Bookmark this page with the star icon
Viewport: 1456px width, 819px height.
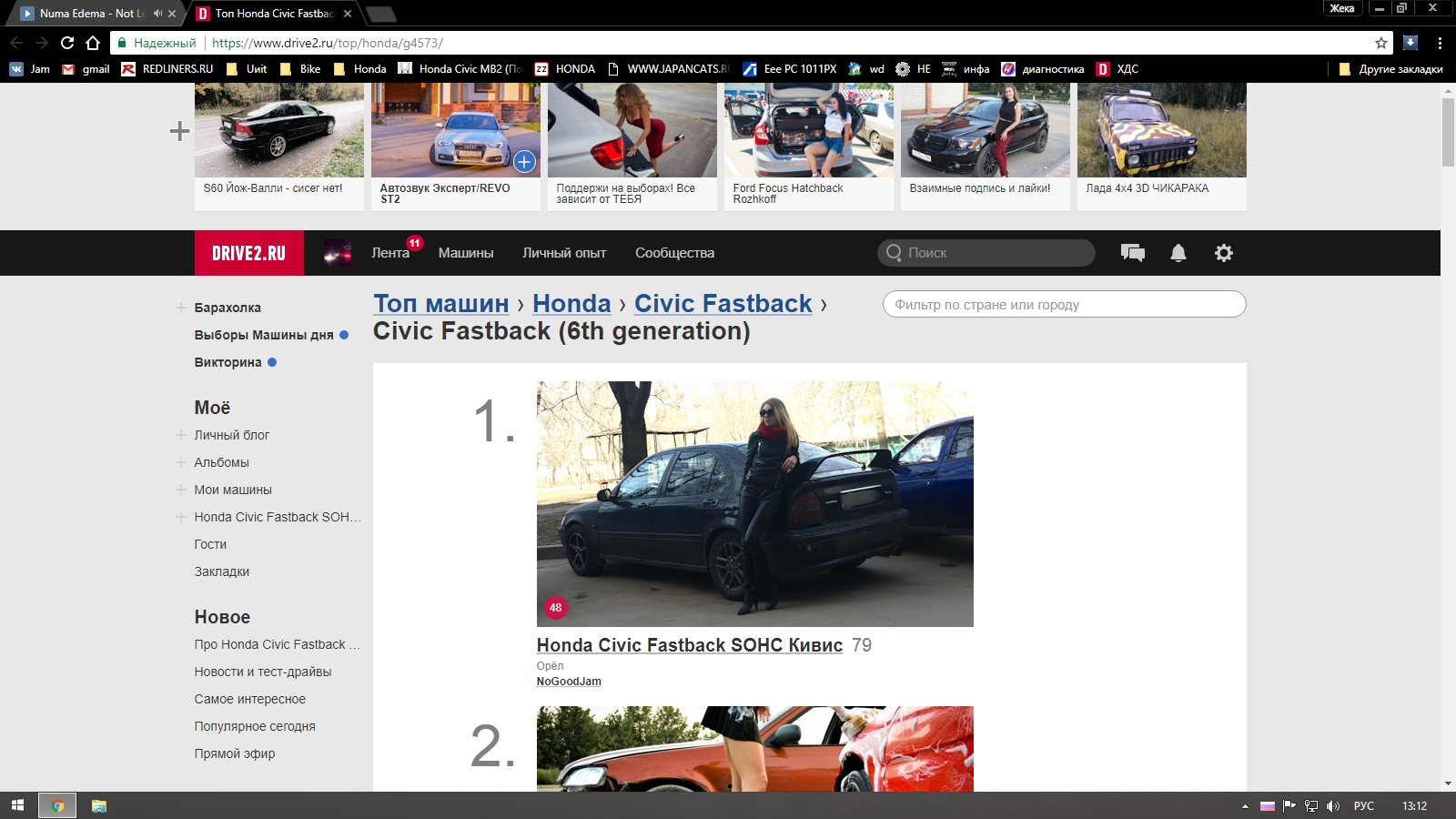click(x=1381, y=43)
